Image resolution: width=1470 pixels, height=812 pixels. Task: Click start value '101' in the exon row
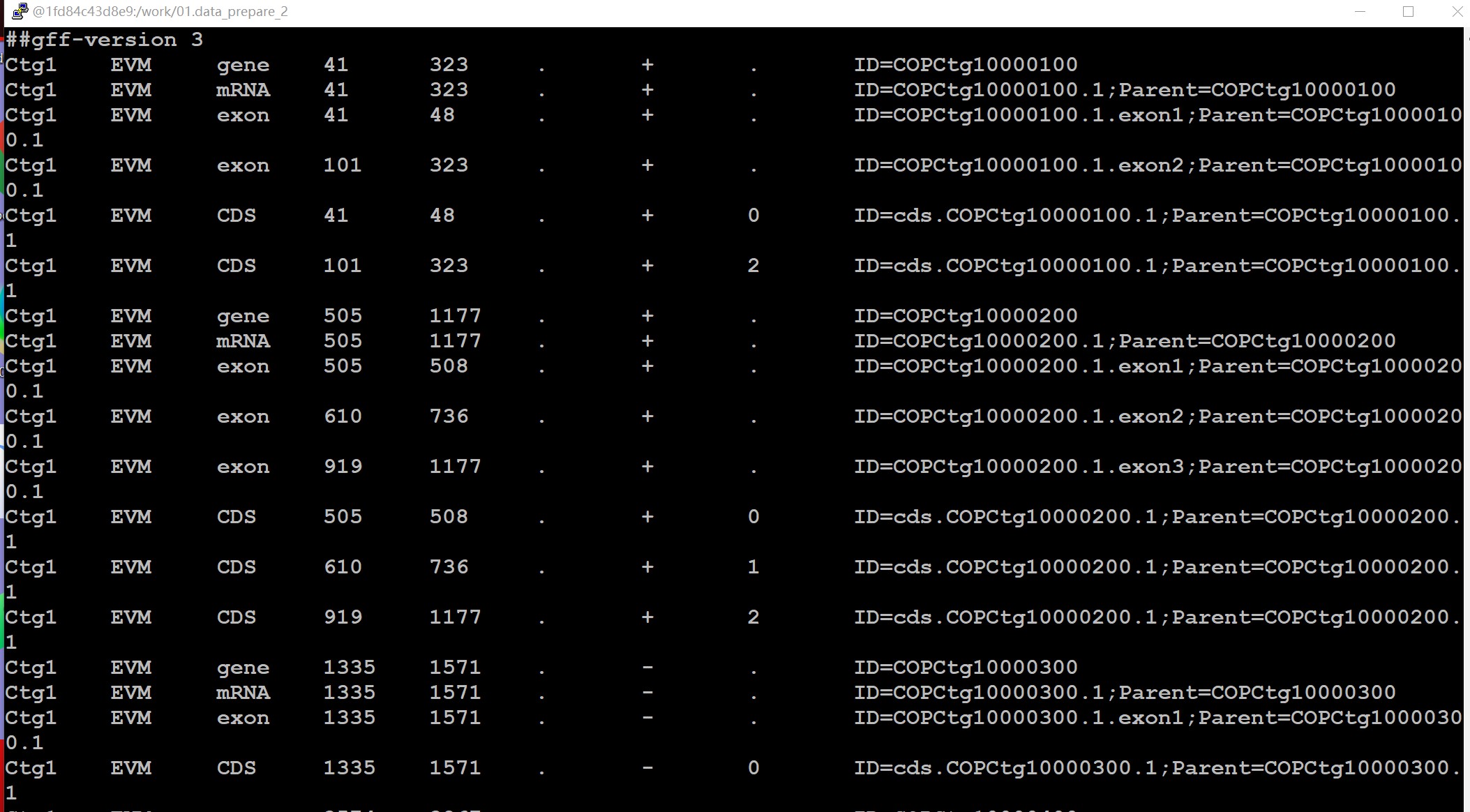[x=343, y=165]
